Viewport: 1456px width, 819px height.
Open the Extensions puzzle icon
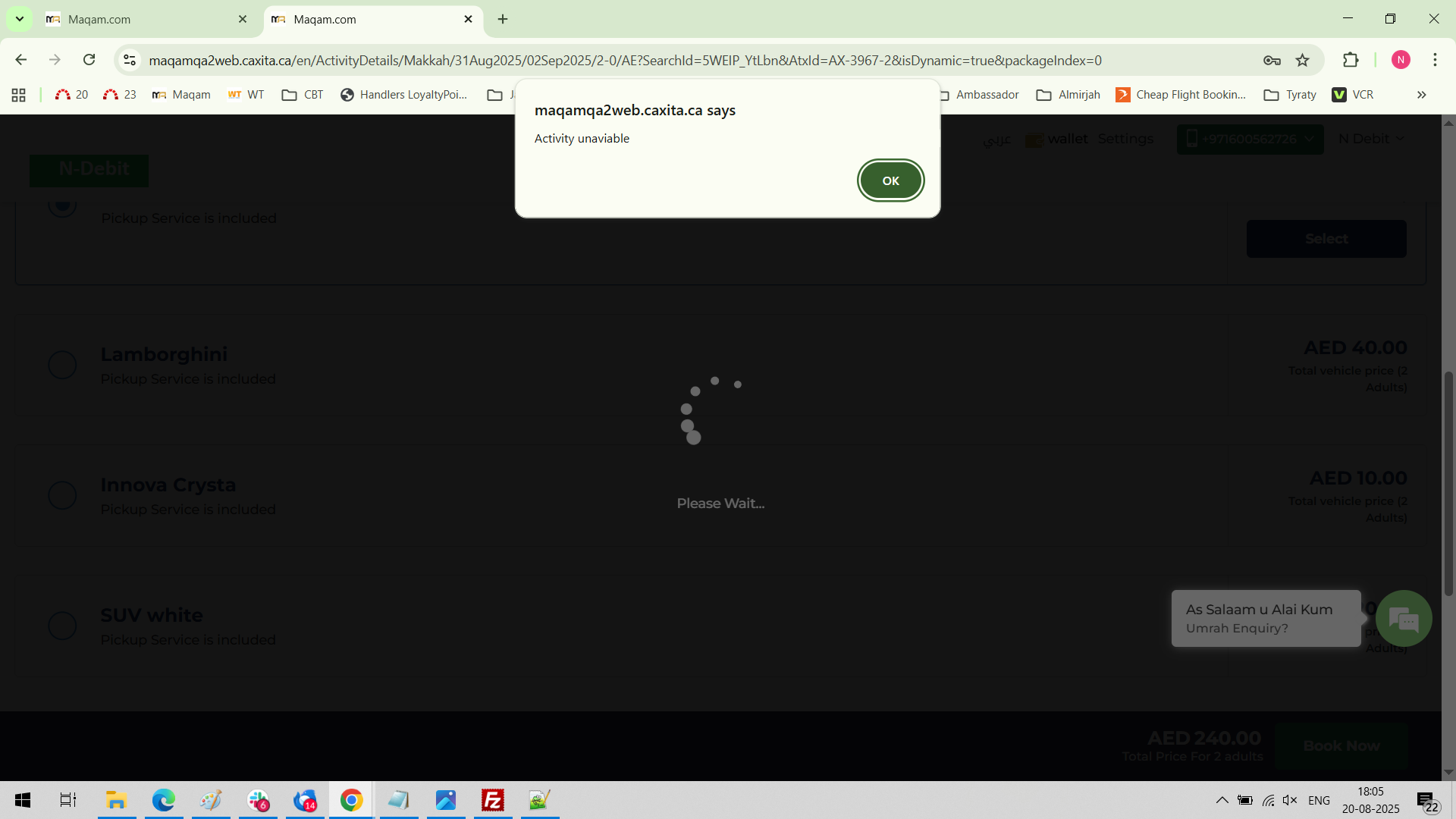coord(1350,60)
